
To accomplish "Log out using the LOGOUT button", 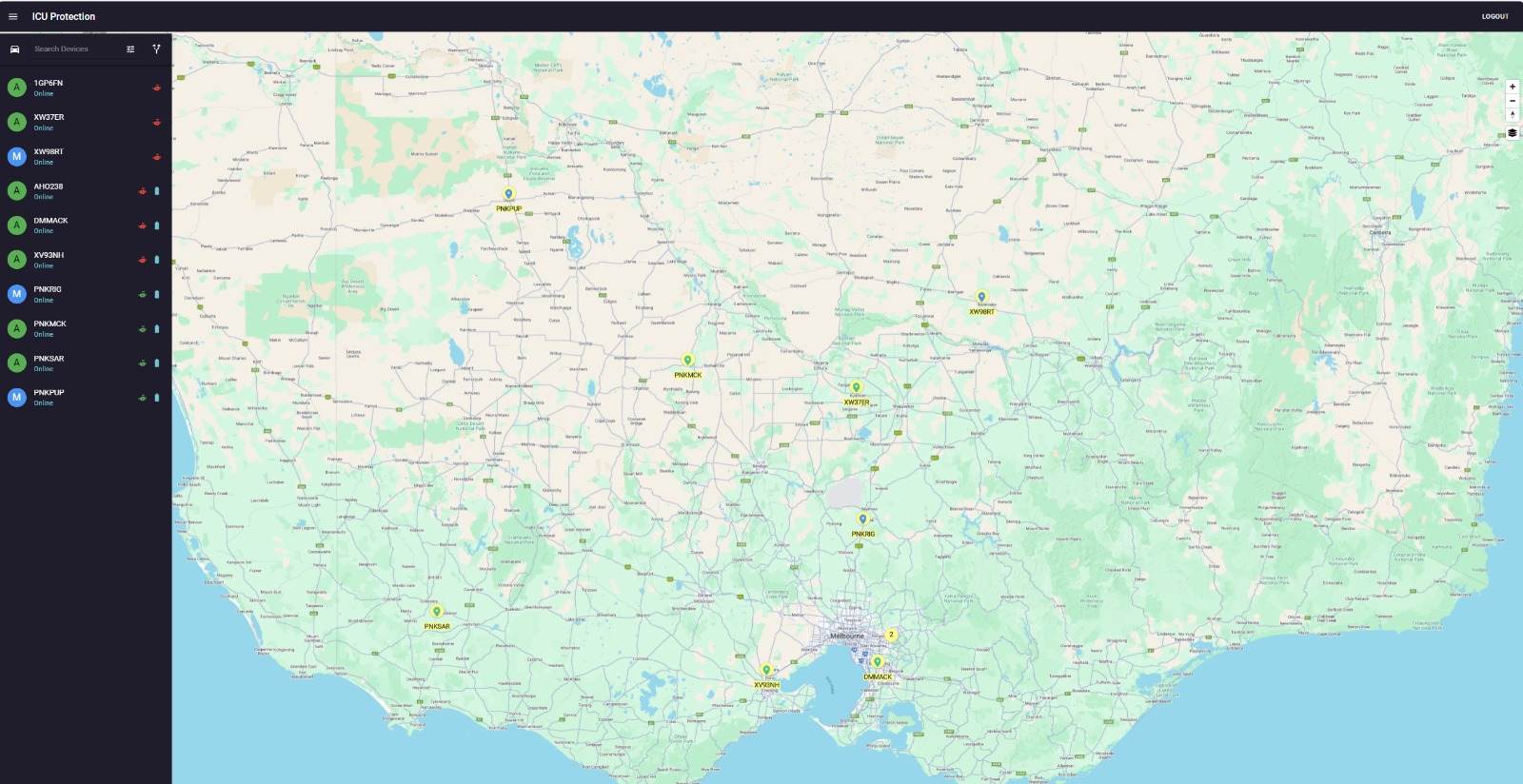I will point(1494,16).
